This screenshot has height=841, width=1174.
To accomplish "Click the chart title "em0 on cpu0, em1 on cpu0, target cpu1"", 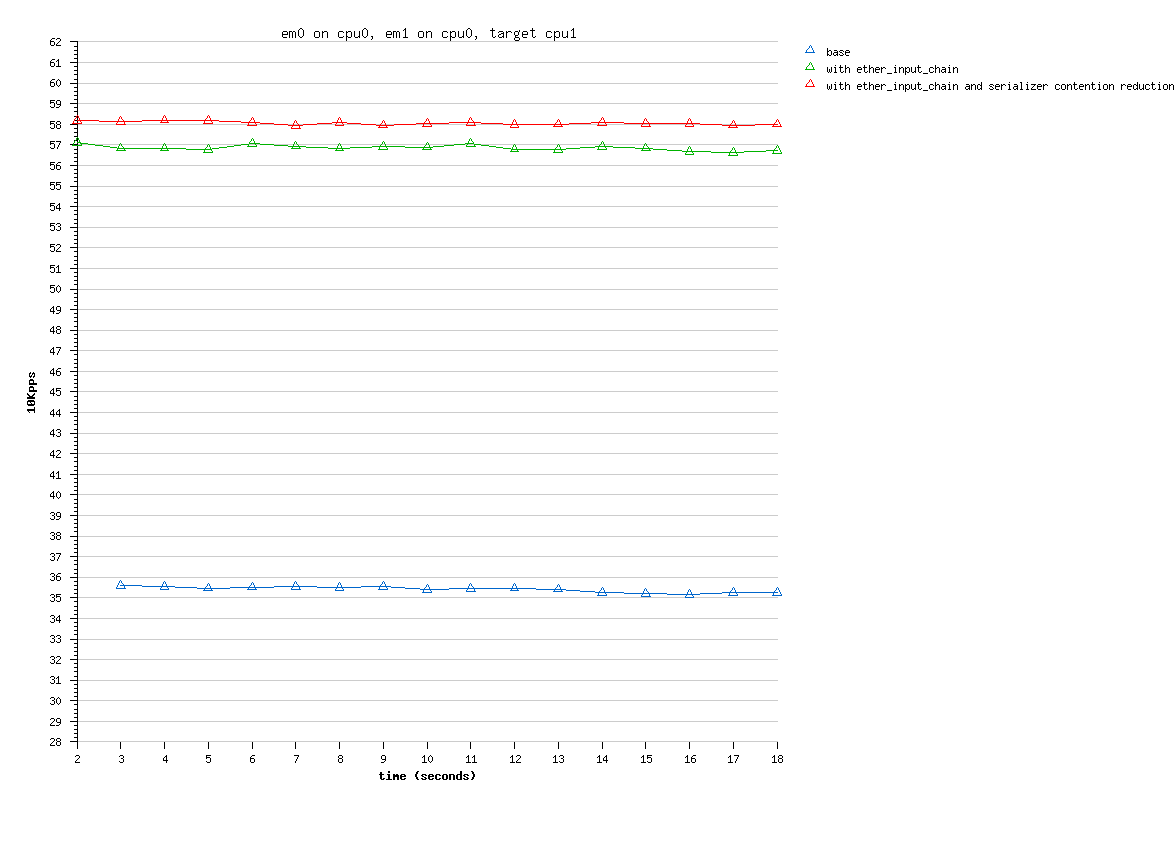I will tap(429, 34).
